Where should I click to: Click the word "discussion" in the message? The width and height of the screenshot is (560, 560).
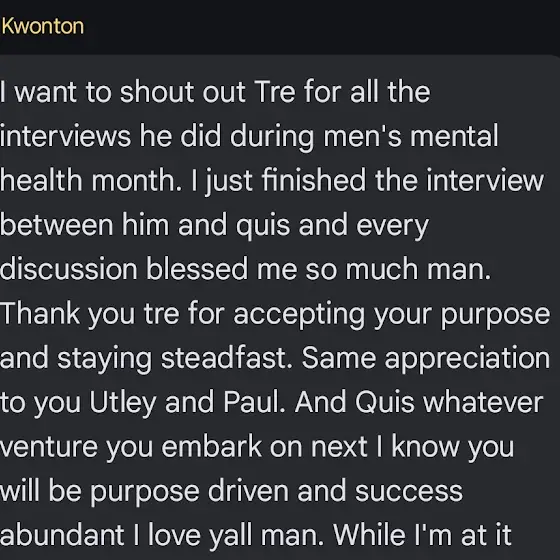pyautogui.click(x=69, y=269)
